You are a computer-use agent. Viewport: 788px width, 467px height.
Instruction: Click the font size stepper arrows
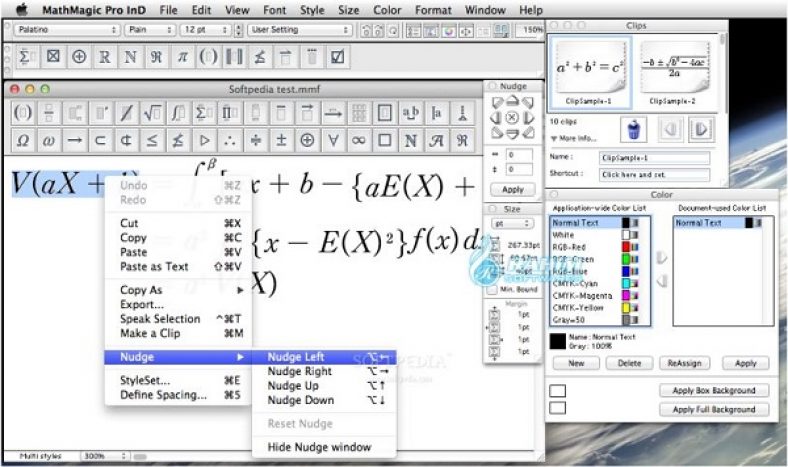(x=239, y=30)
